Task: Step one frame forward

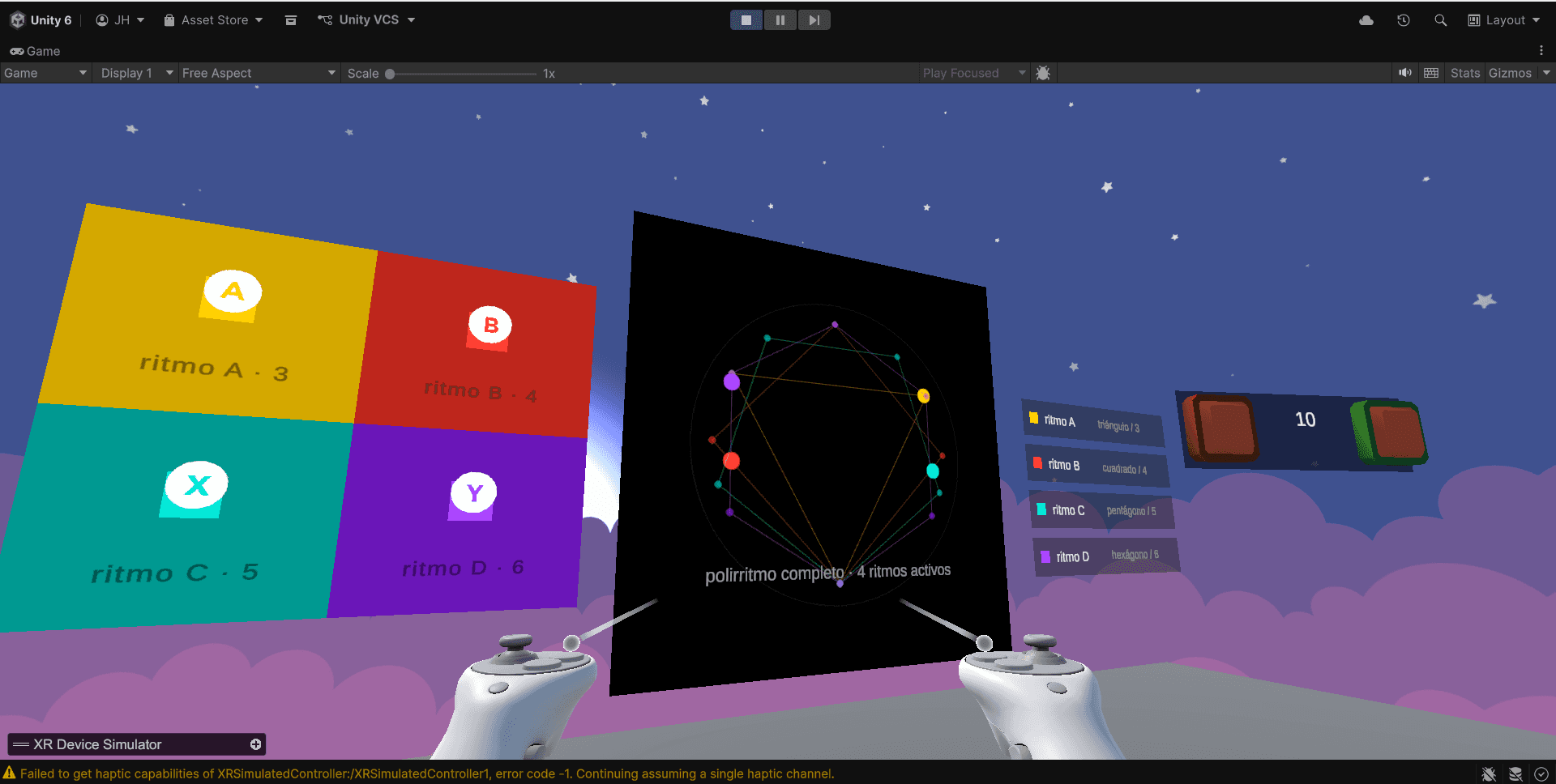Action: coord(814,19)
